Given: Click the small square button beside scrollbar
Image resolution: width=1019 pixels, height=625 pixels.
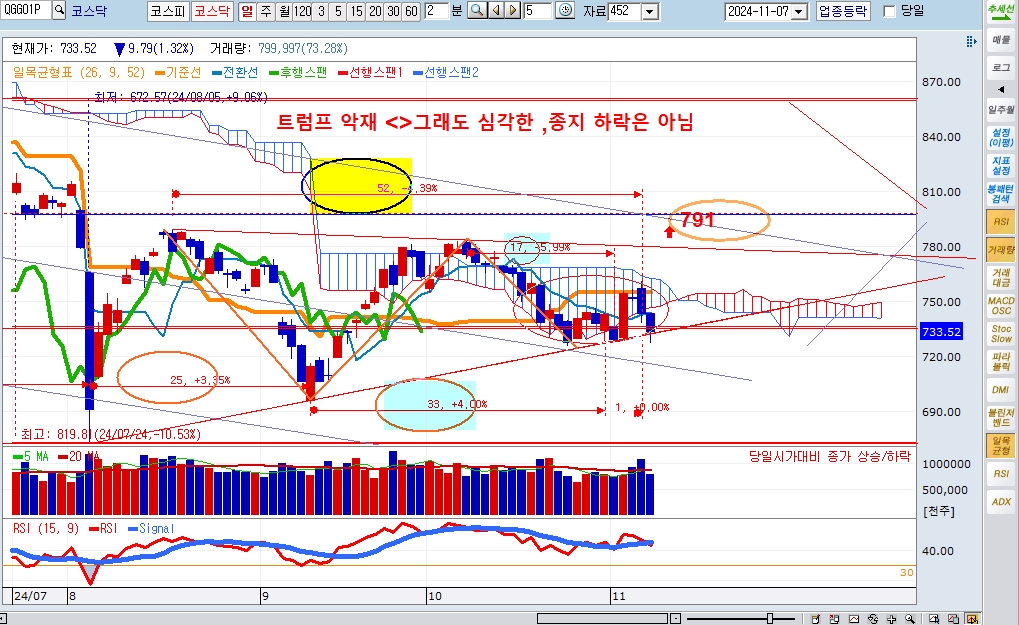Looking at the screenshot, I should 675,619.
